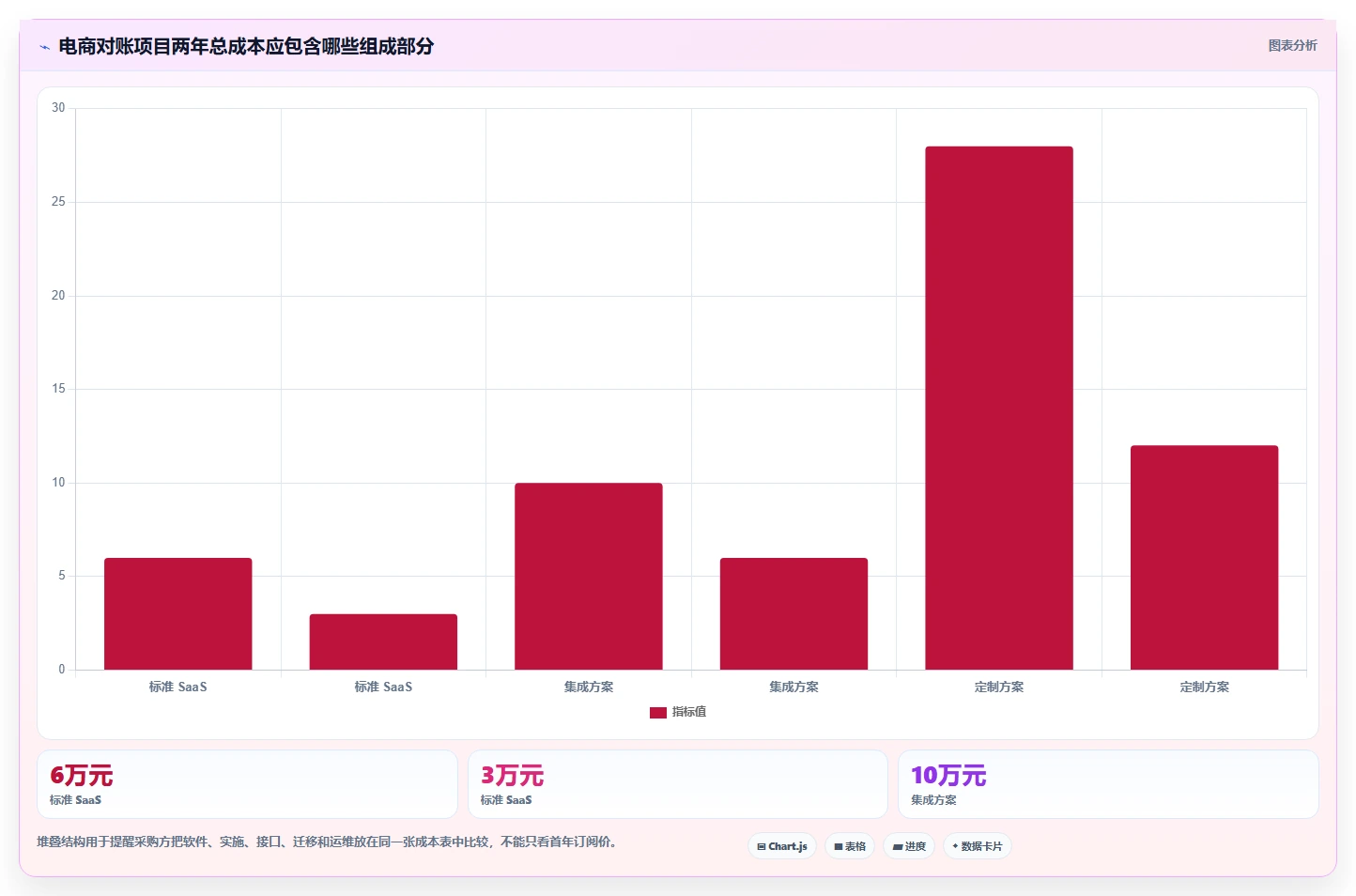
Task: Click the 标准 SaaS bar valued 3
Action: [383, 642]
